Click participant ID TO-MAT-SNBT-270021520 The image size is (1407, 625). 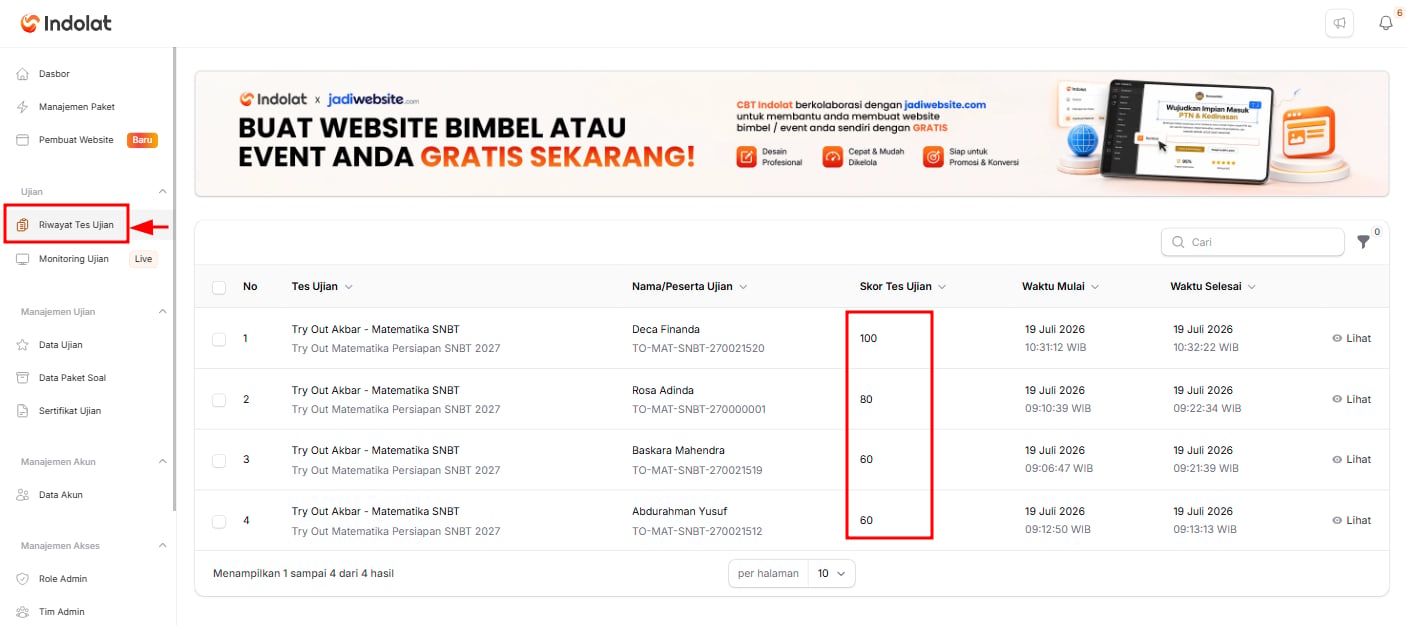coord(698,349)
